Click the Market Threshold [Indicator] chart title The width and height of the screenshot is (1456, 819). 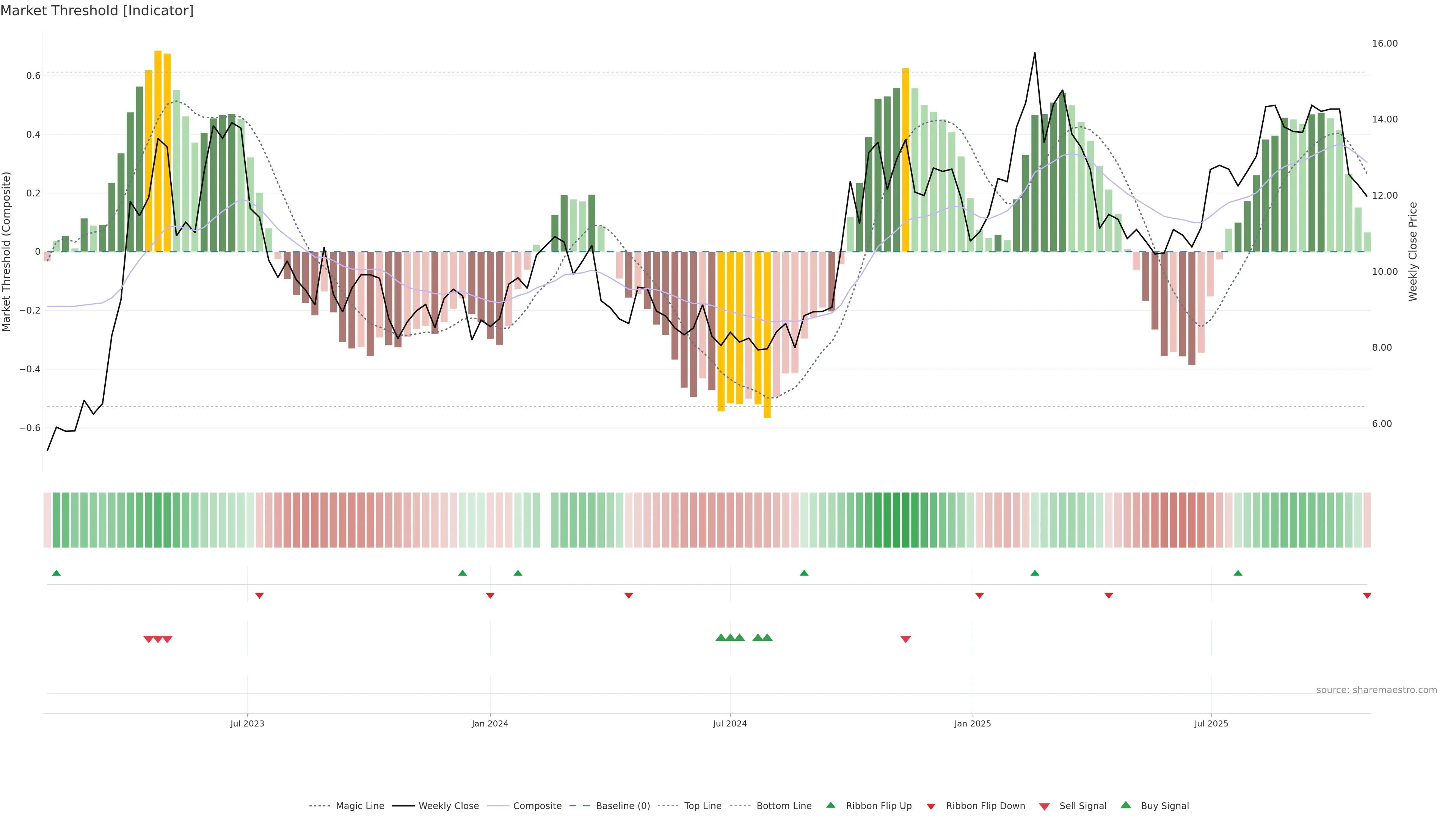[97, 11]
